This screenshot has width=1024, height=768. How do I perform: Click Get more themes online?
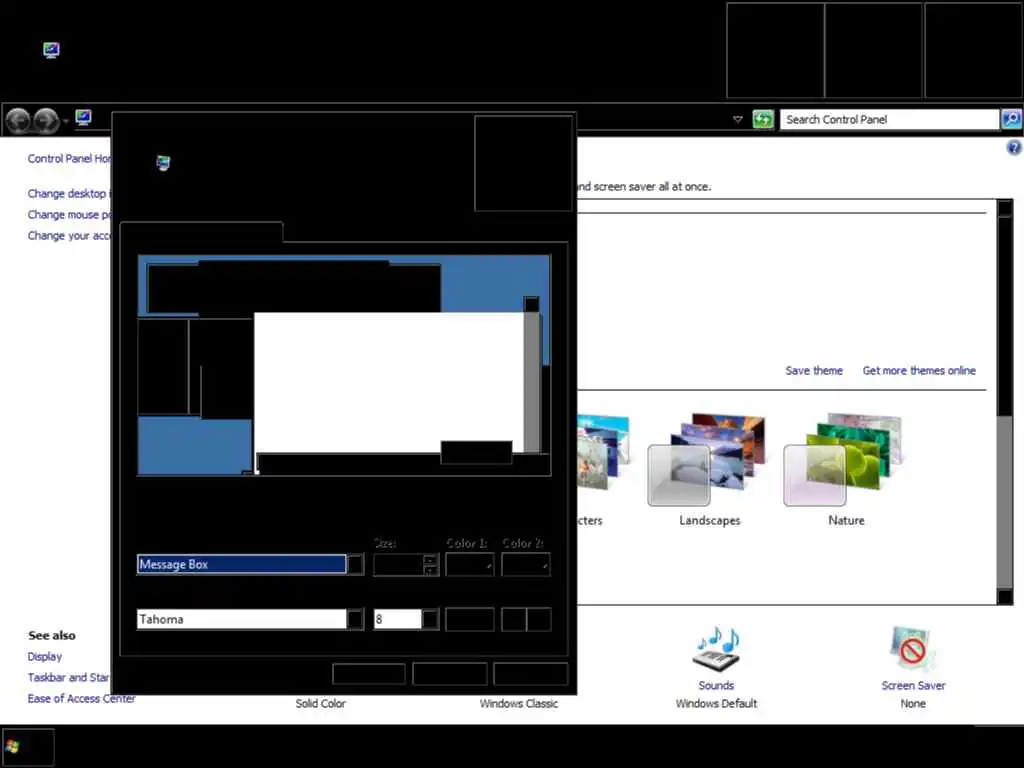919,371
